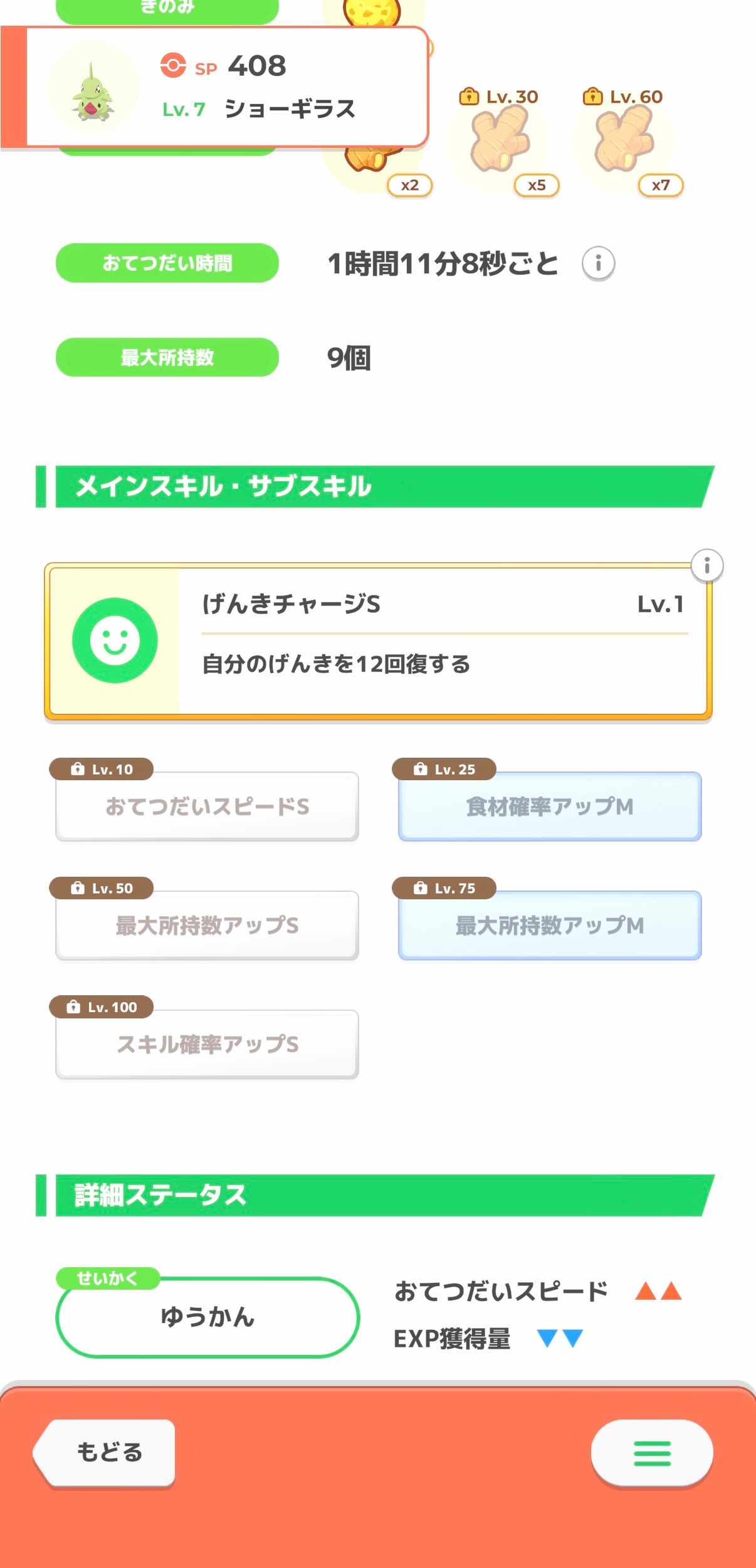Tap the locked スキル確率アップS sub skill
756x1568 pixels.
pos(207,1044)
